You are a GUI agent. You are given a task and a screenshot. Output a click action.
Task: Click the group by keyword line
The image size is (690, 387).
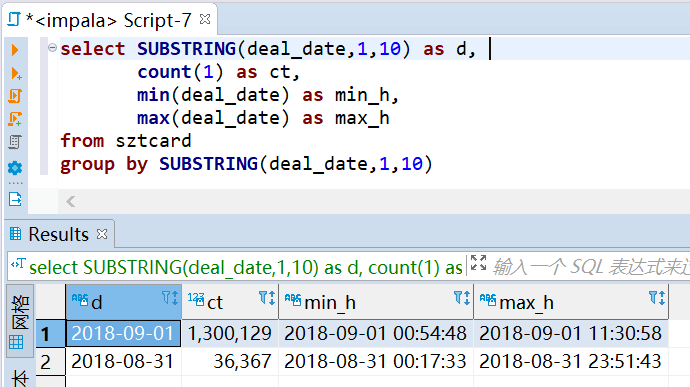[246, 164]
